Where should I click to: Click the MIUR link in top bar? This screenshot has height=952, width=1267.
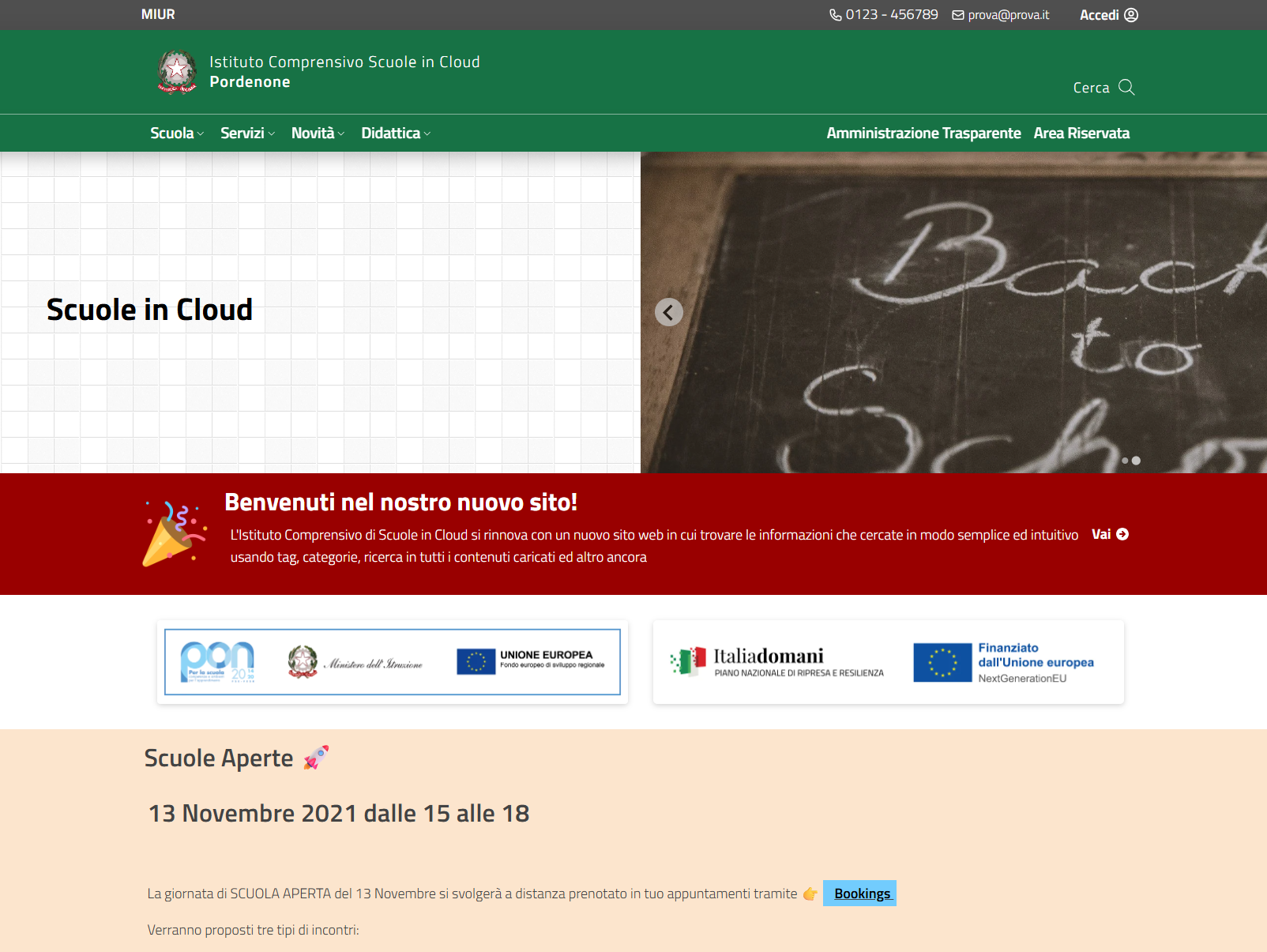point(158,15)
